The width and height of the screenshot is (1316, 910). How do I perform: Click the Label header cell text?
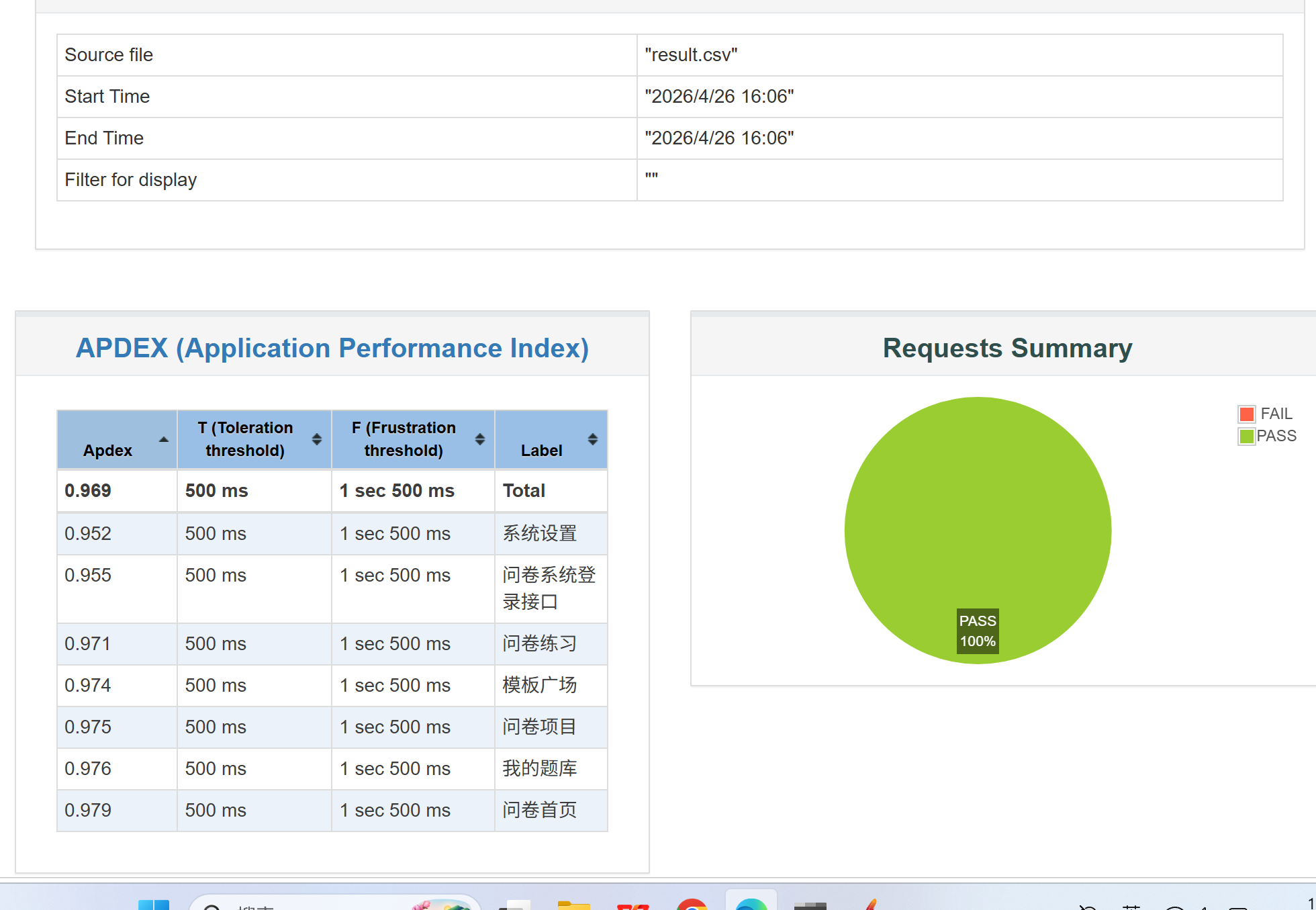[x=541, y=450]
